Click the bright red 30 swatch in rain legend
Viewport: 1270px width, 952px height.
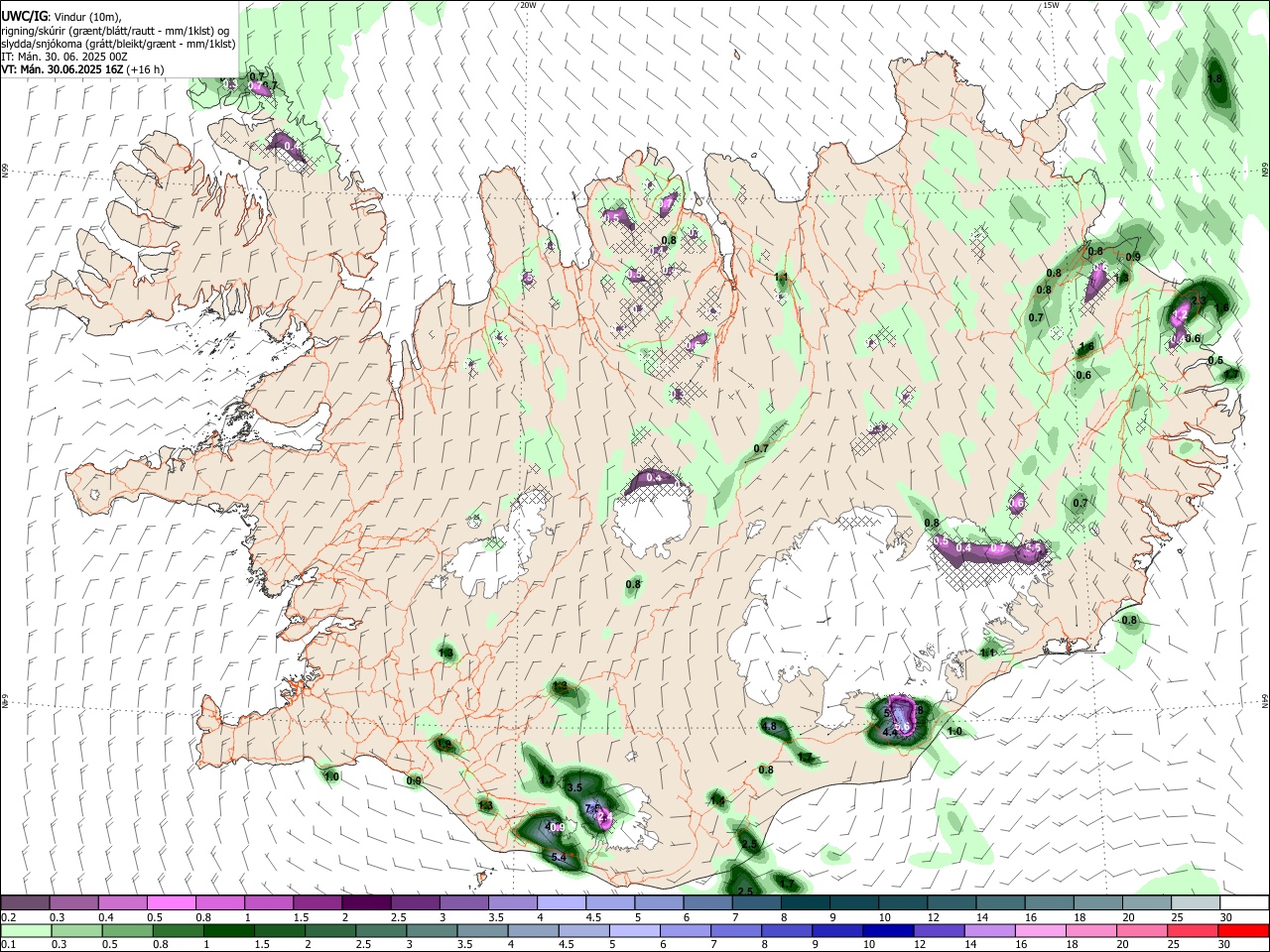coord(1241,931)
